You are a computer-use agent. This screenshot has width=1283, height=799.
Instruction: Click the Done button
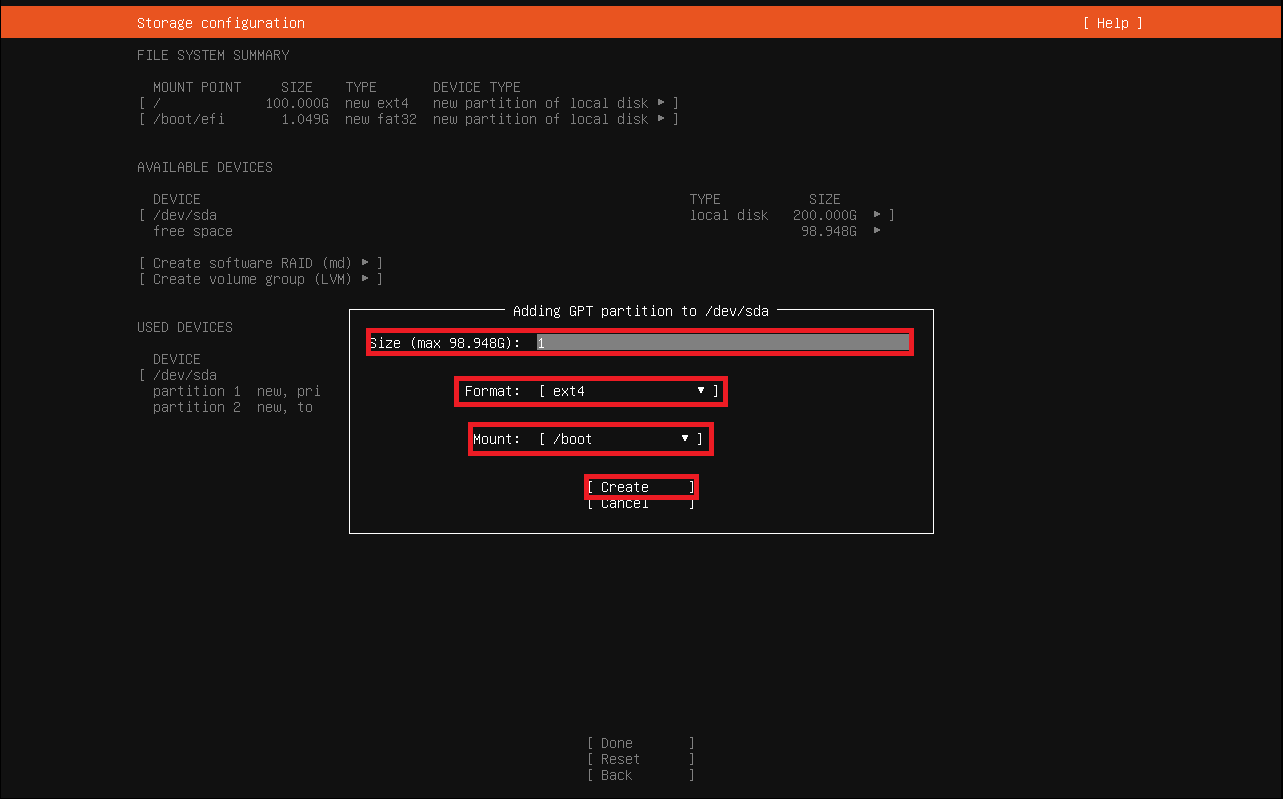tap(641, 743)
